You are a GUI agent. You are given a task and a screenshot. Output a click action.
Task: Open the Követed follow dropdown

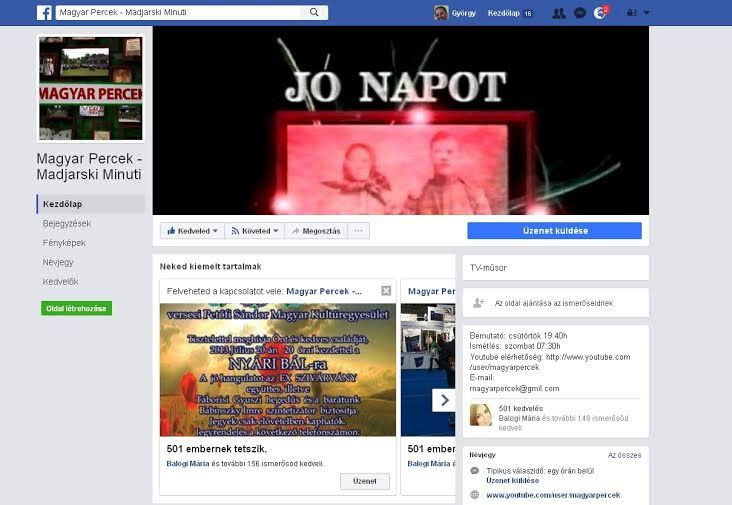tap(254, 231)
